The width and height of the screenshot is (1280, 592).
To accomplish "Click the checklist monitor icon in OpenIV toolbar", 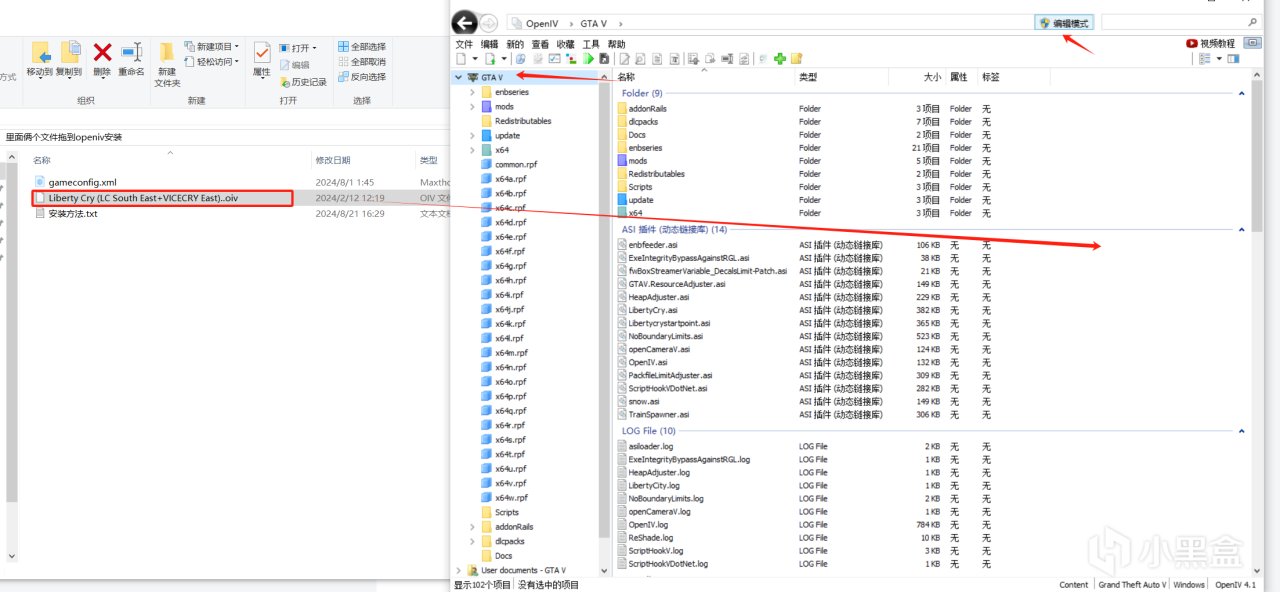I will (x=554, y=59).
